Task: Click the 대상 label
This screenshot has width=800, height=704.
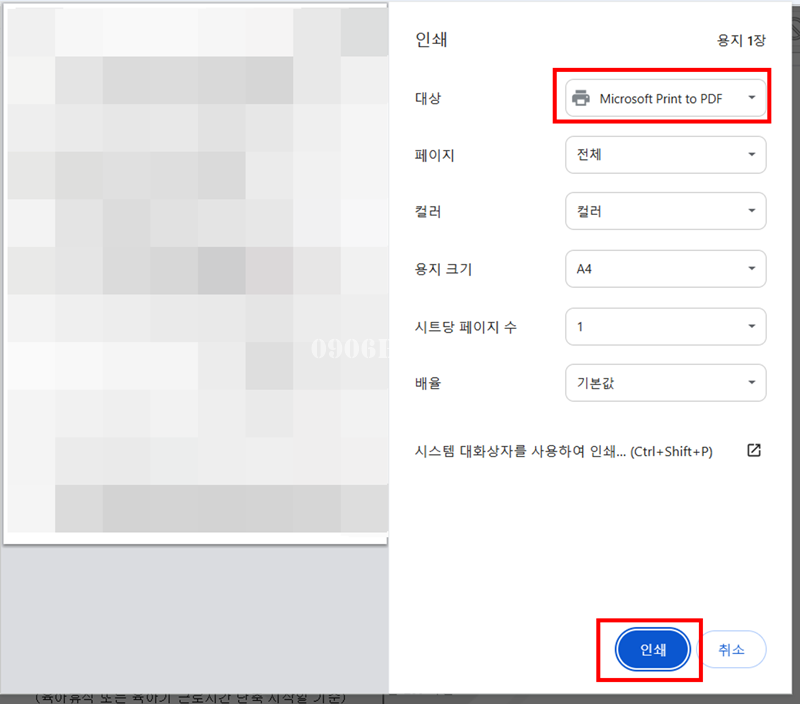Action: point(428,98)
